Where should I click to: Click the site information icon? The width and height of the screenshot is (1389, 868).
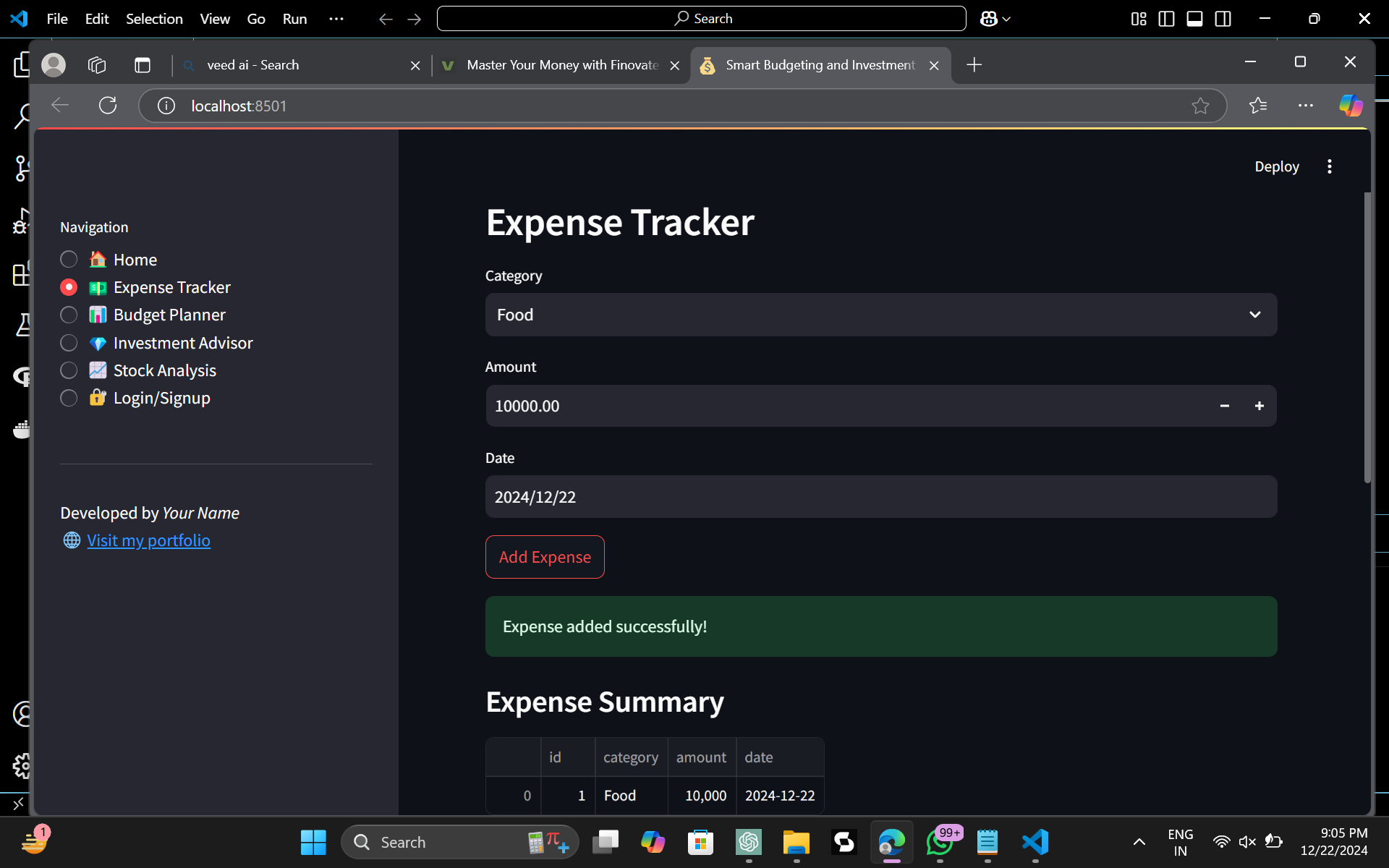tap(166, 106)
